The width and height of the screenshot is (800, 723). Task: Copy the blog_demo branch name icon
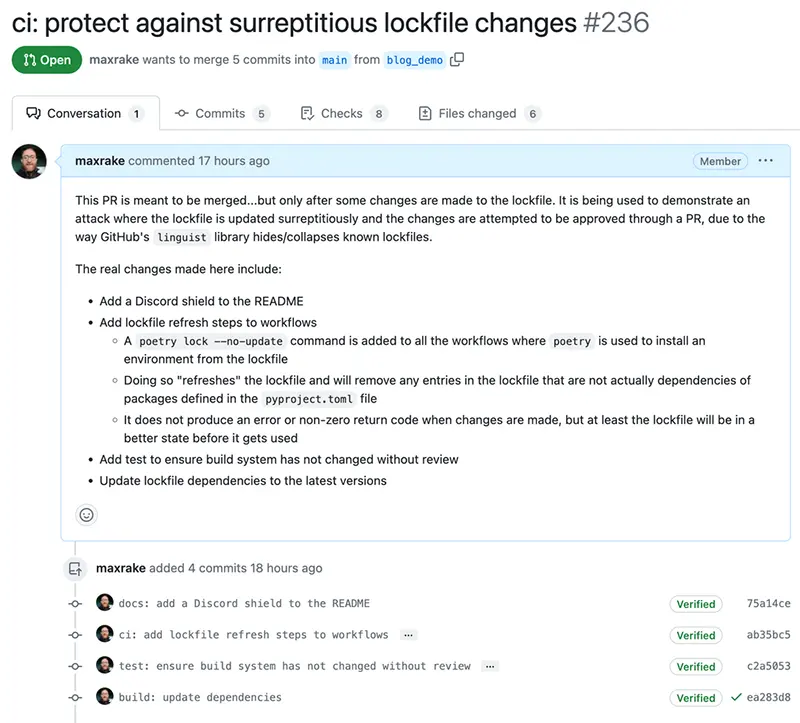coord(457,60)
